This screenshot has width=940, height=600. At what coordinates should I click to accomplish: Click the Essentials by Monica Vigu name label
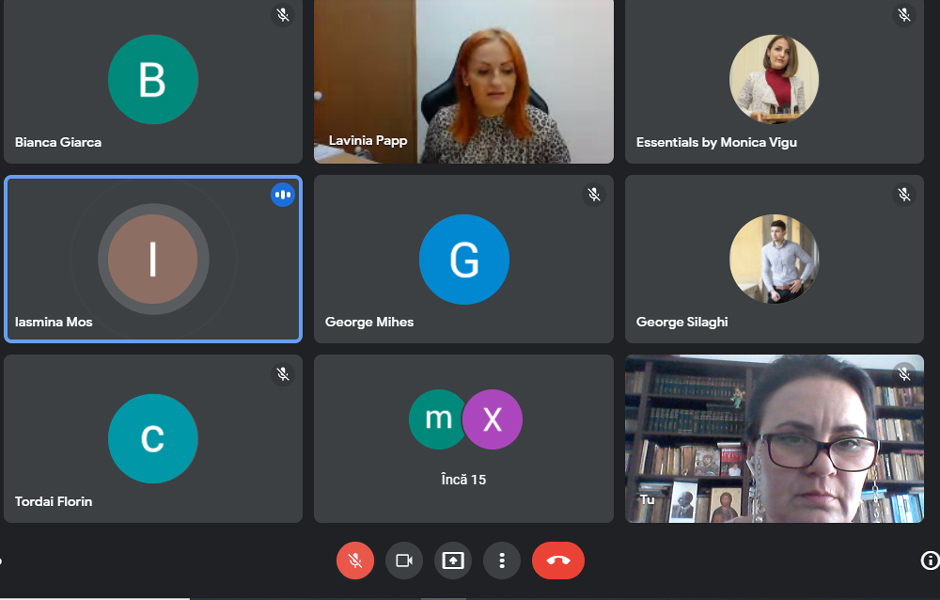(716, 142)
